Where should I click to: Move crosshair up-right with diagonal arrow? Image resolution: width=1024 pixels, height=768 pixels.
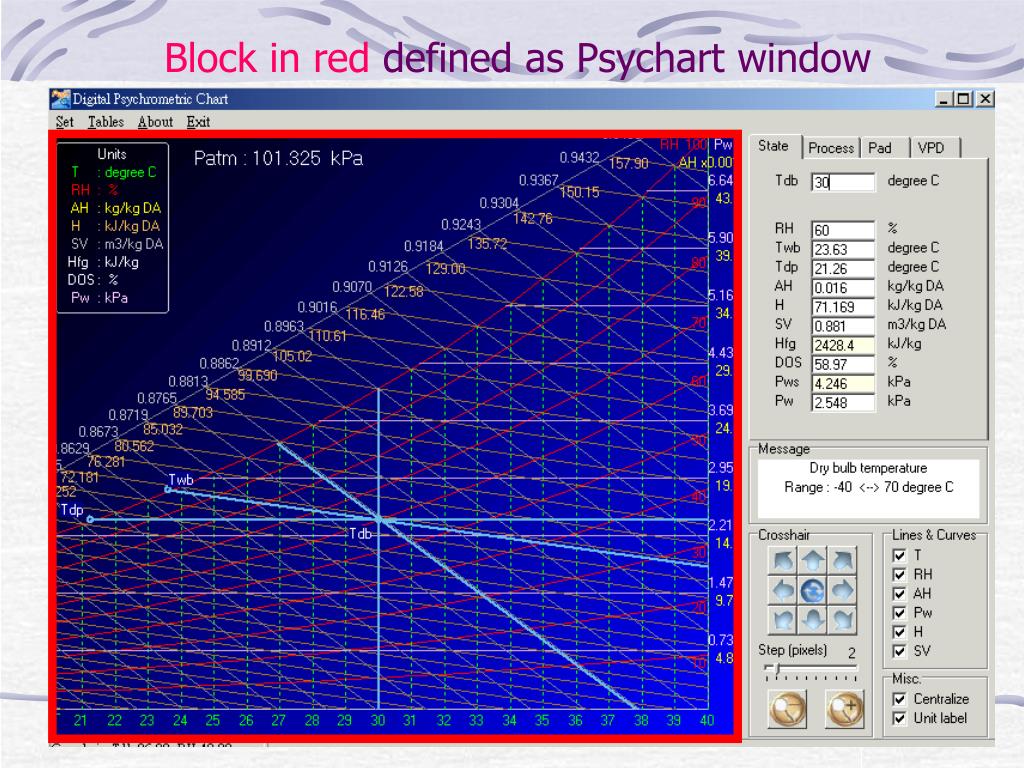pos(843,560)
